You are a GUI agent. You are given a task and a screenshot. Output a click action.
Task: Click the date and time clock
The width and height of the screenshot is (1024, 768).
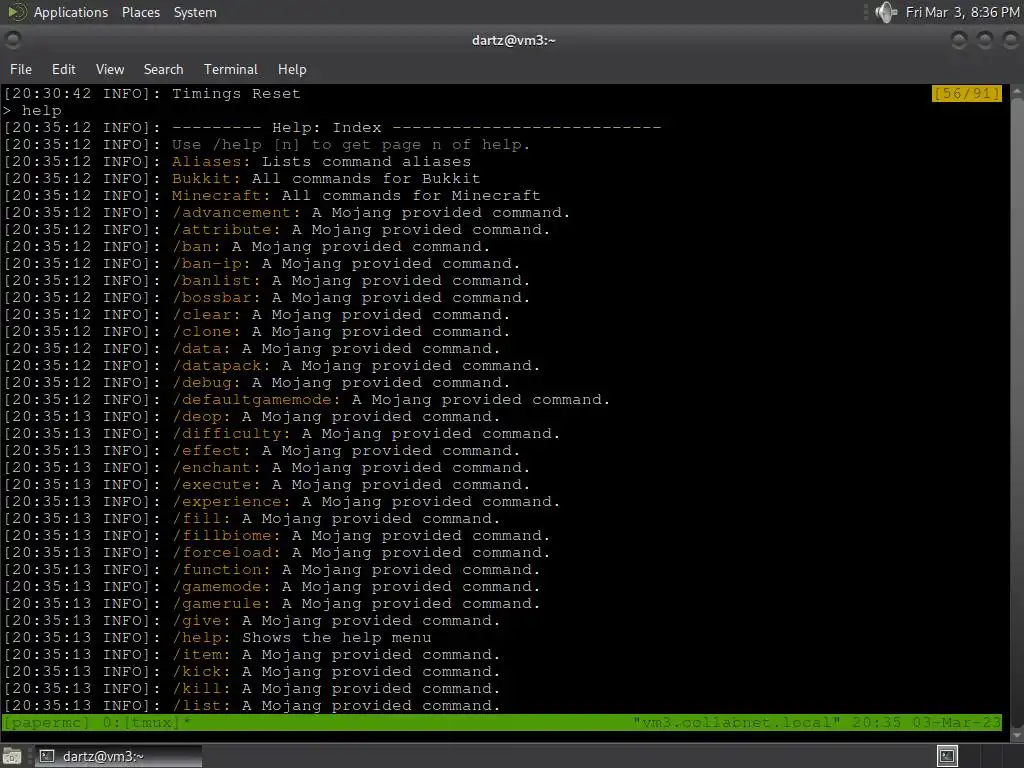tap(962, 12)
